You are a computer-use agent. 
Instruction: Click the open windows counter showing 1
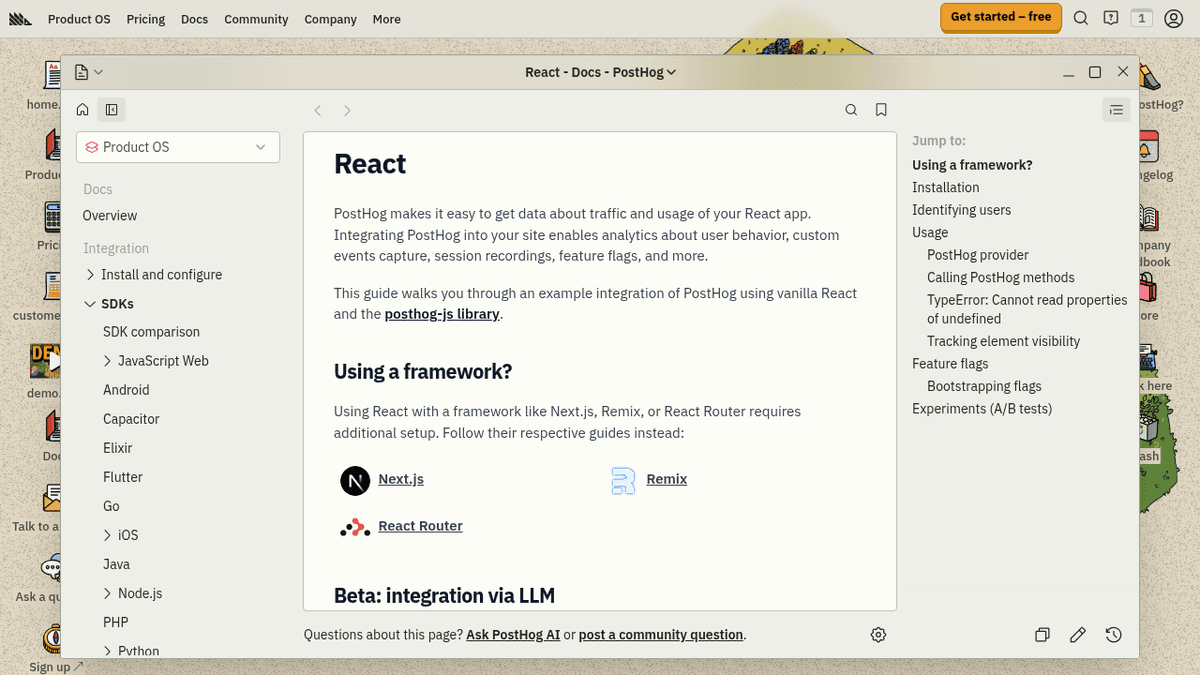point(1141,18)
